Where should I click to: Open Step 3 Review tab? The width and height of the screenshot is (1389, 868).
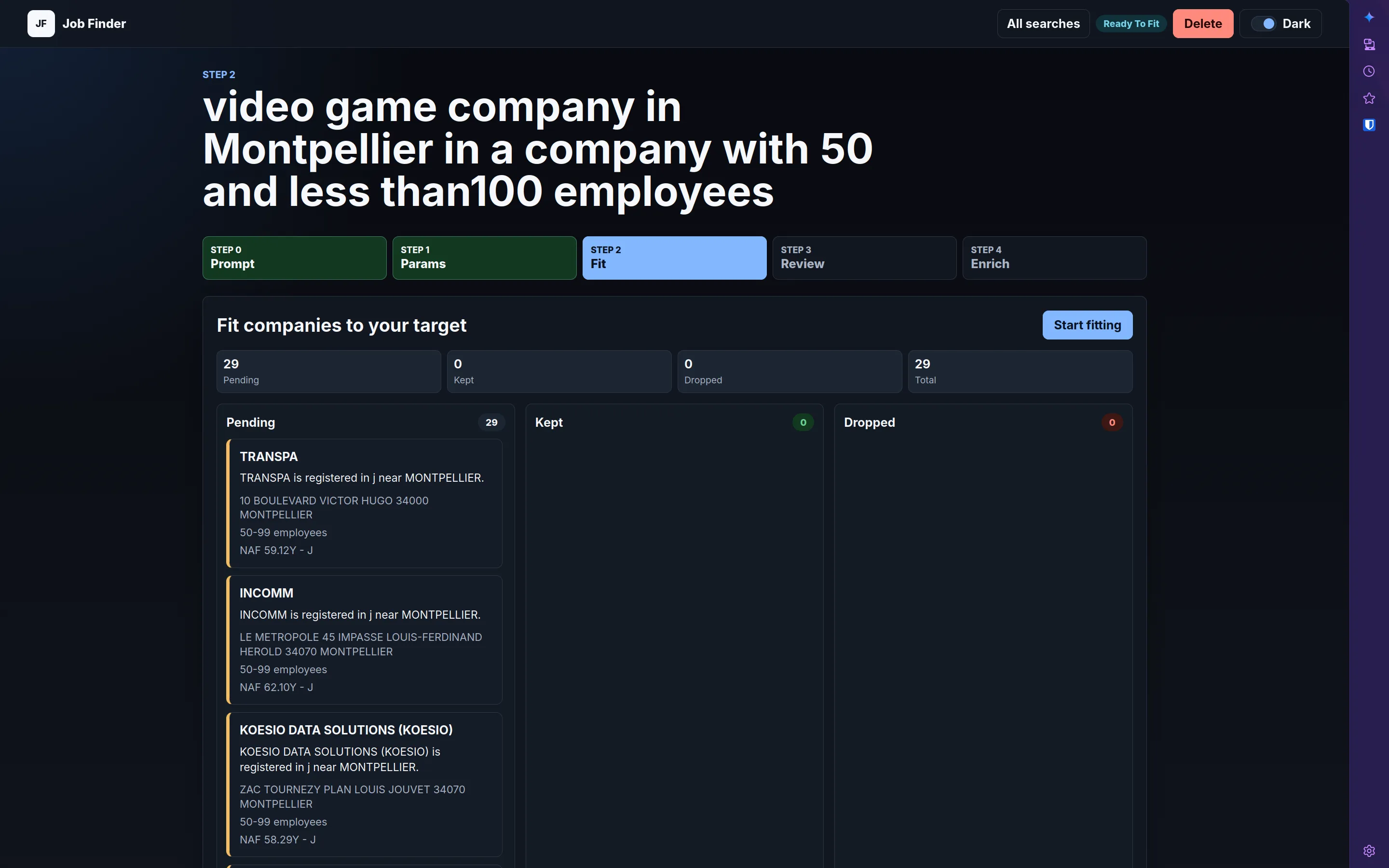tap(864, 258)
